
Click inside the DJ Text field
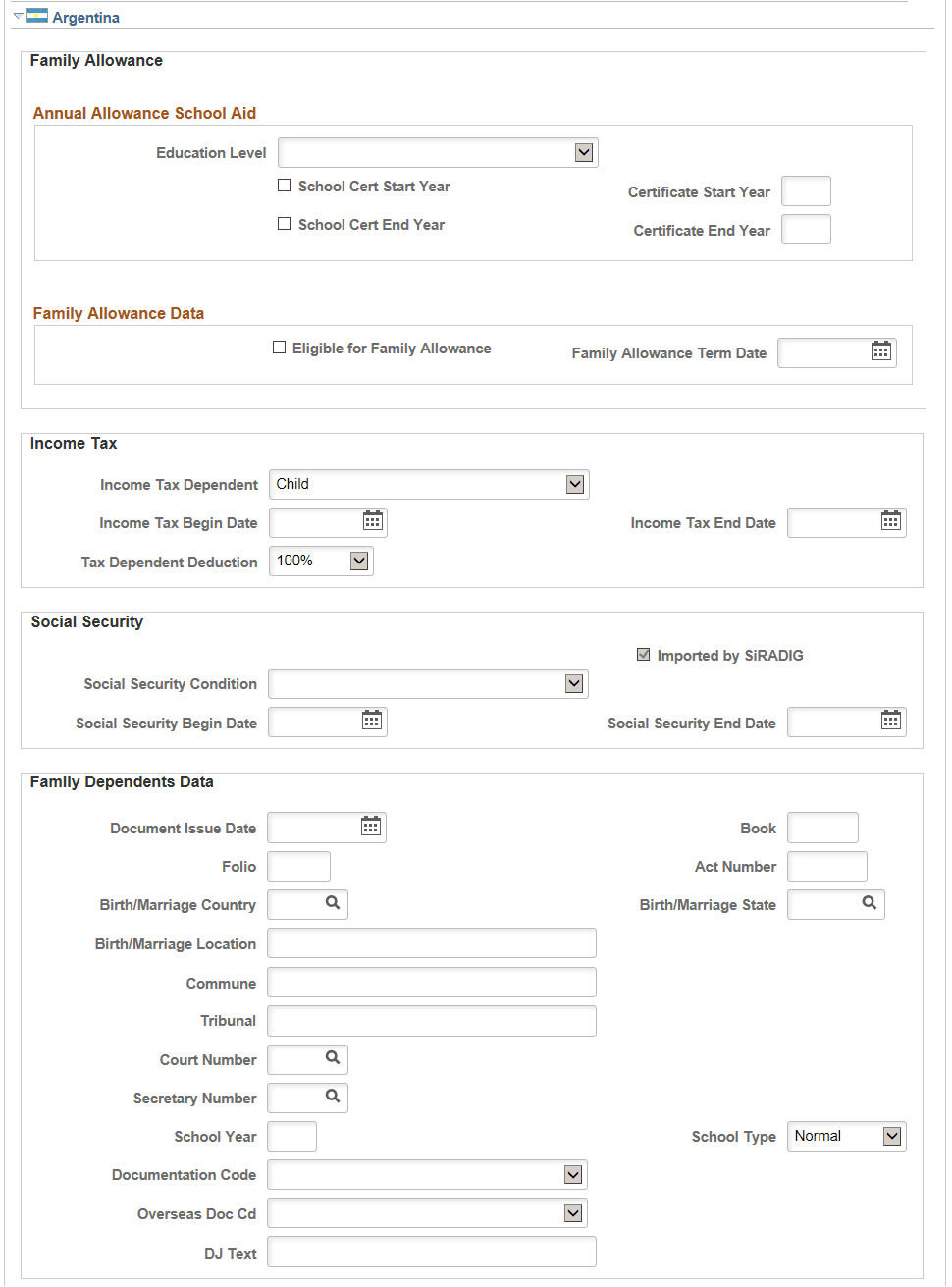tap(432, 1251)
